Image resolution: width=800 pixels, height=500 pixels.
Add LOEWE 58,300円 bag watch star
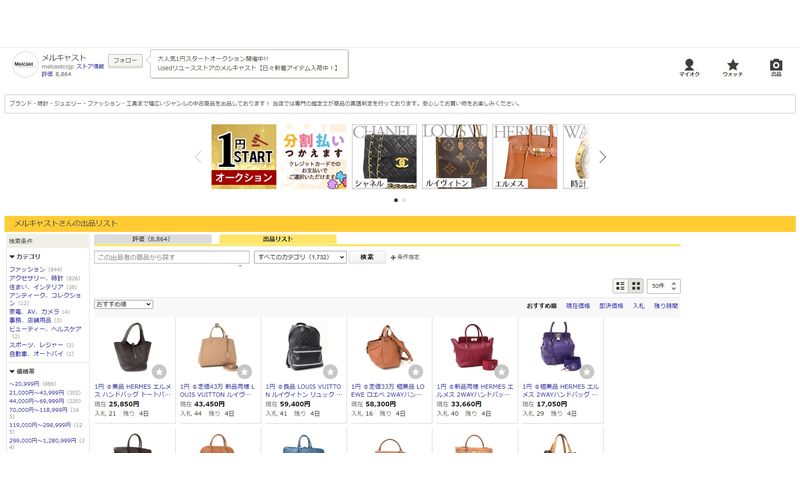tap(416, 372)
